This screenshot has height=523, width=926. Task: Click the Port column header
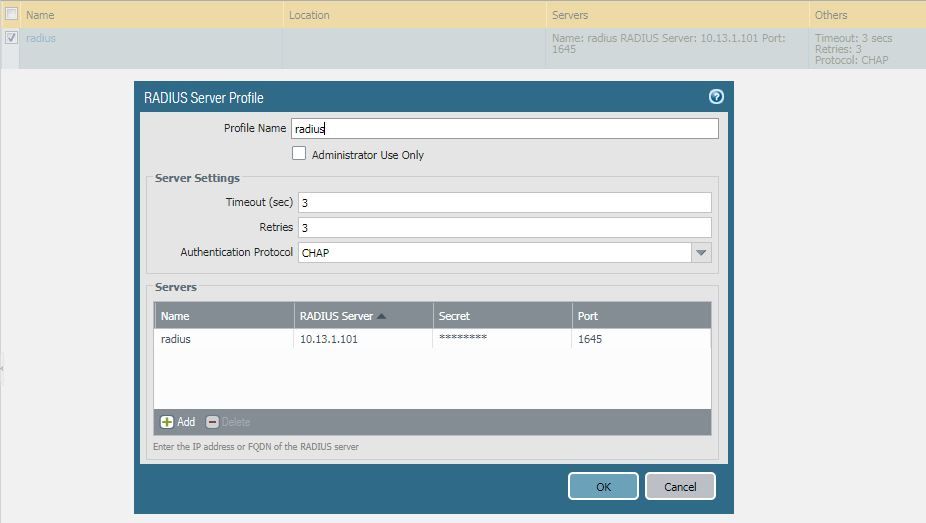coord(640,316)
